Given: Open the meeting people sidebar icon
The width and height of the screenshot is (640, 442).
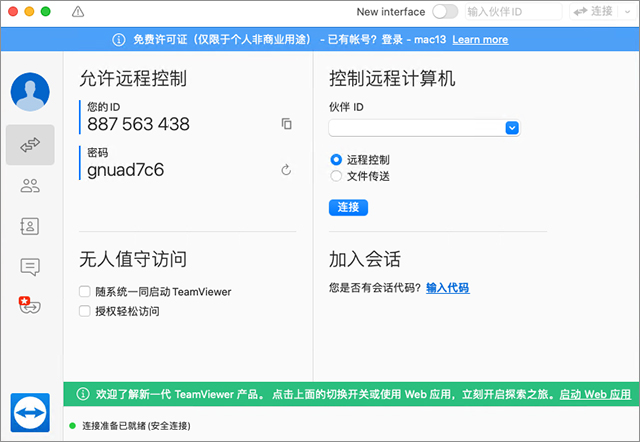Looking at the screenshot, I should pos(30,186).
